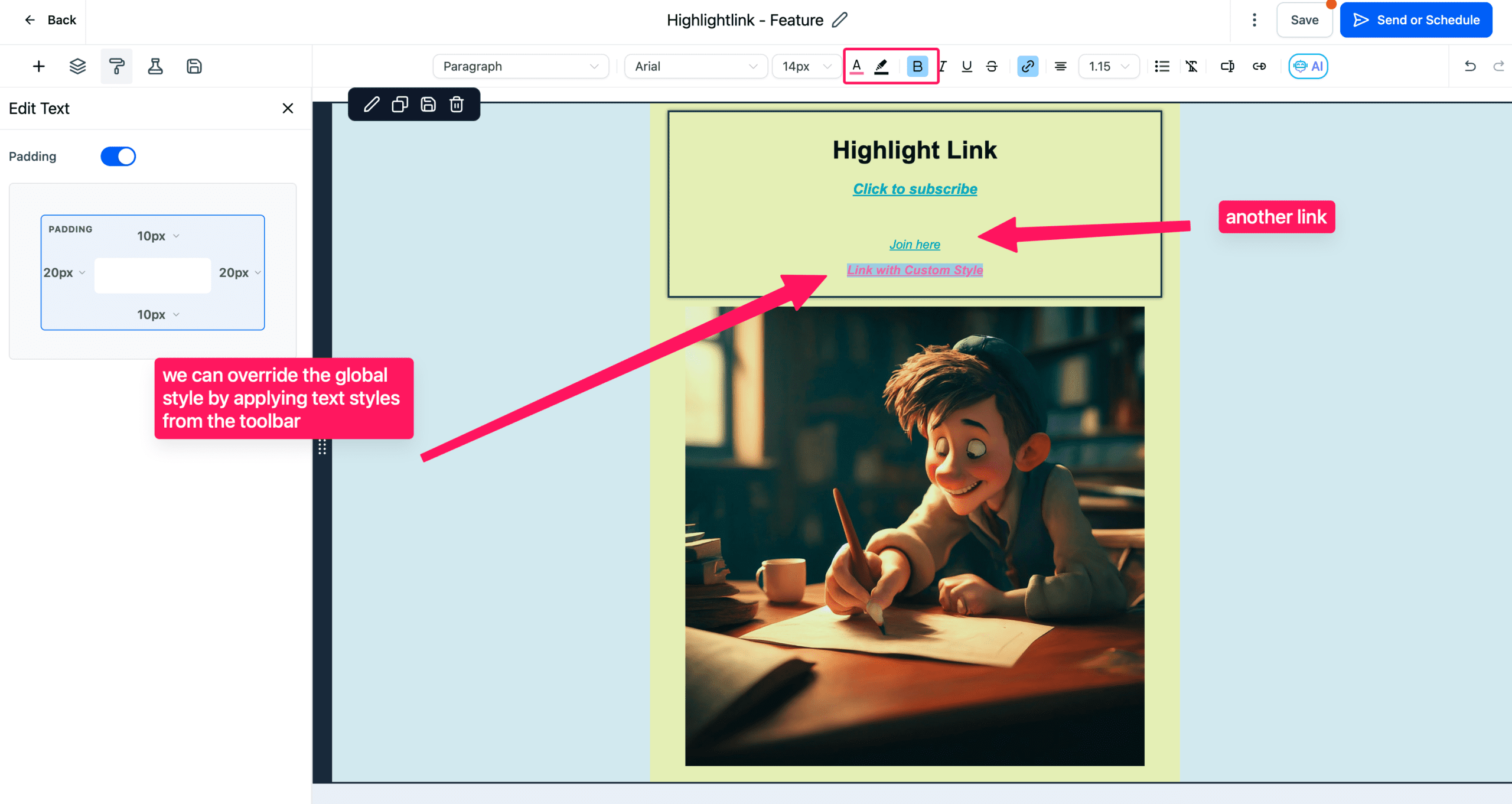Click the Link with Custom Style link

(915, 270)
